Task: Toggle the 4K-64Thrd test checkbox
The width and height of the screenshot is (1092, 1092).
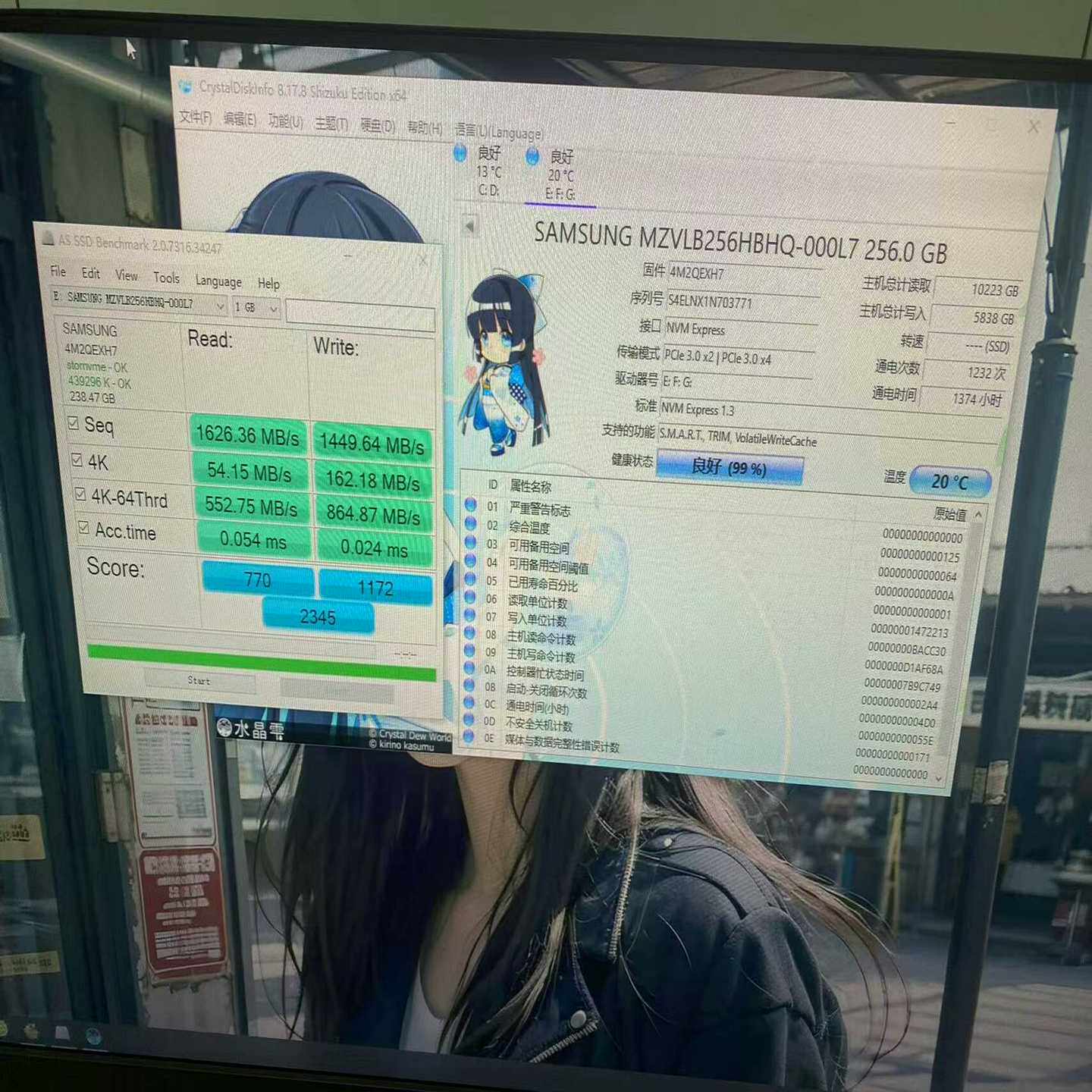Action: (80, 494)
